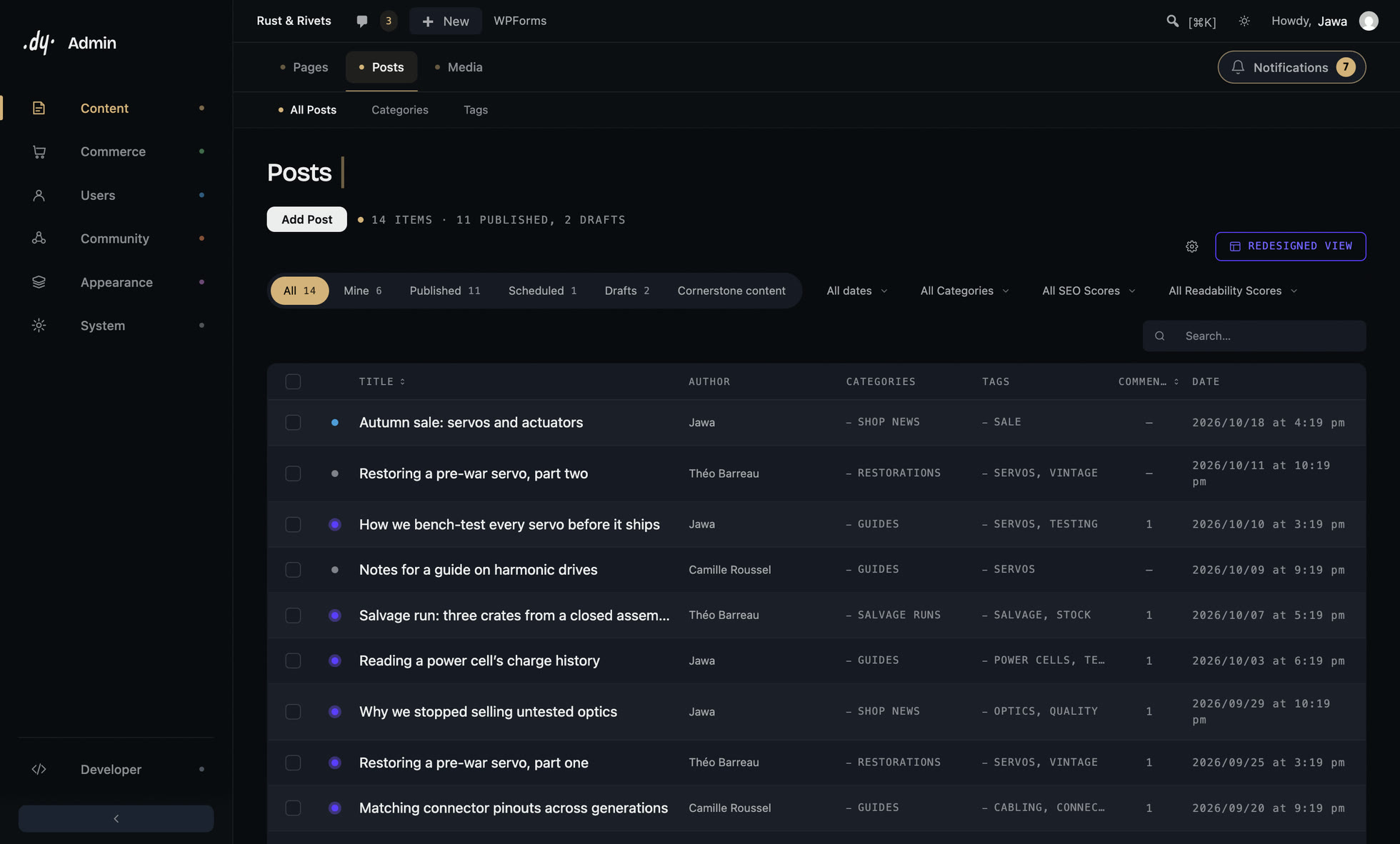Open the All SEO Scores dropdown
Image resolution: width=1400 pixels, height=844 pixels.
pyautogui.click(x=1089, y=291)
